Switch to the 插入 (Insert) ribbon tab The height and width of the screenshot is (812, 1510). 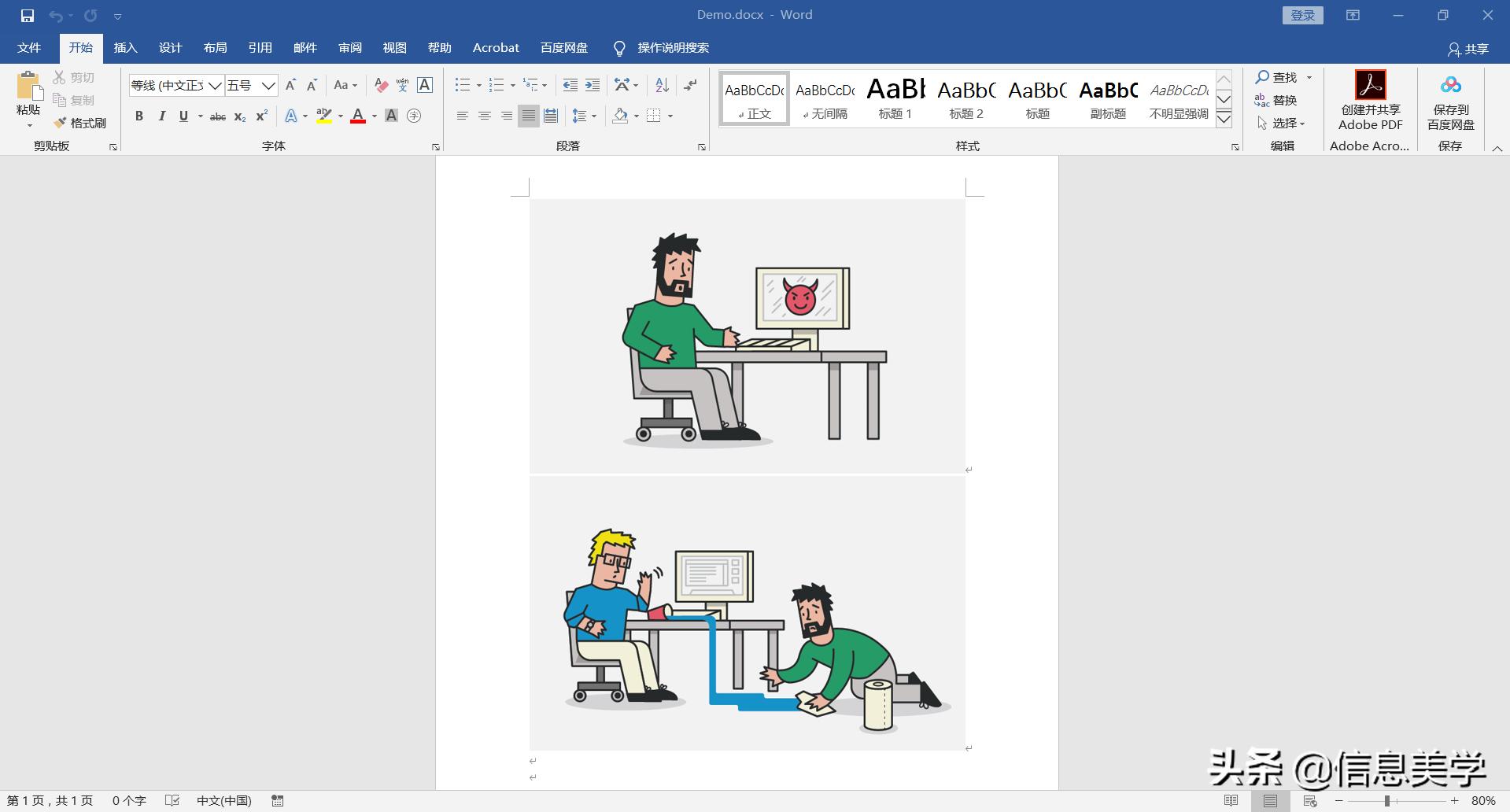125,48
